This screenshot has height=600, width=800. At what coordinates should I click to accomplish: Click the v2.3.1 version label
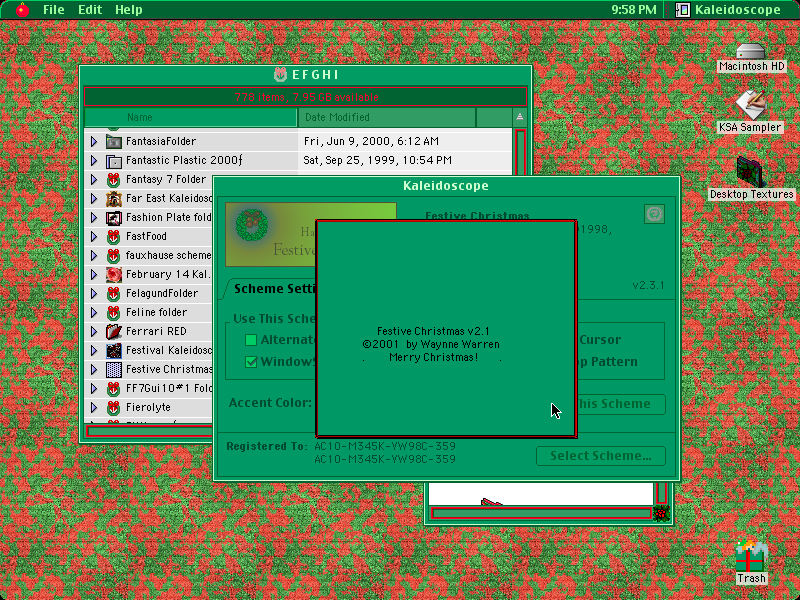point(648,285)
